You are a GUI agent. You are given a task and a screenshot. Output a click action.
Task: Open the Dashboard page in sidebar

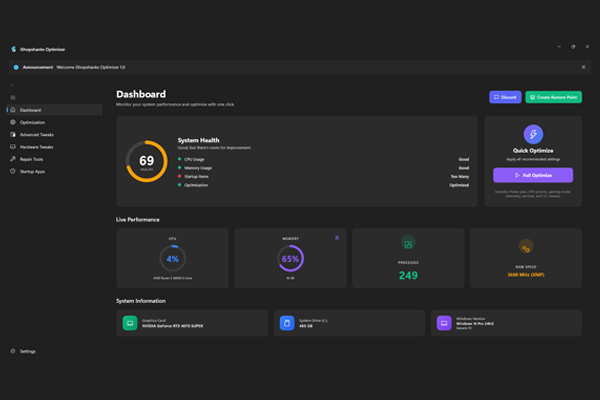55,110
